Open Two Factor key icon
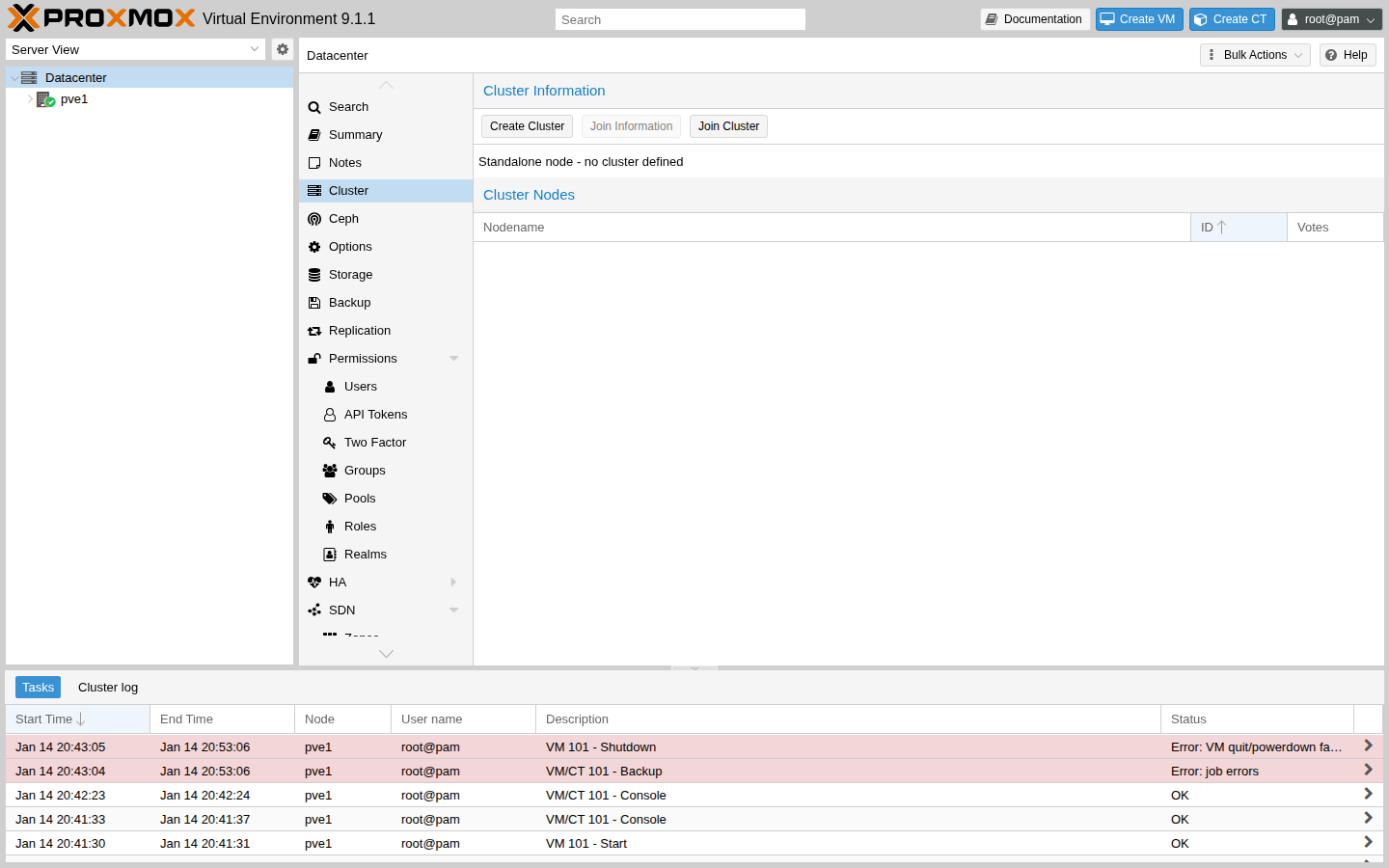Screen dimensions: 1389x868 pos(330,443)
